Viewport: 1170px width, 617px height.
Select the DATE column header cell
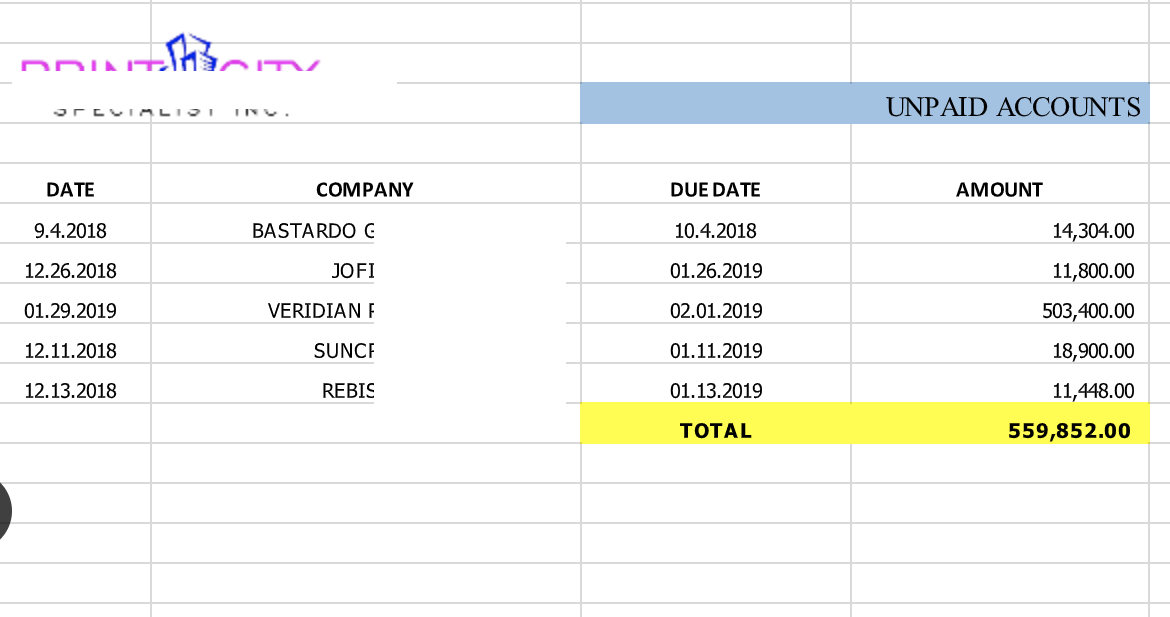(70, 190)
